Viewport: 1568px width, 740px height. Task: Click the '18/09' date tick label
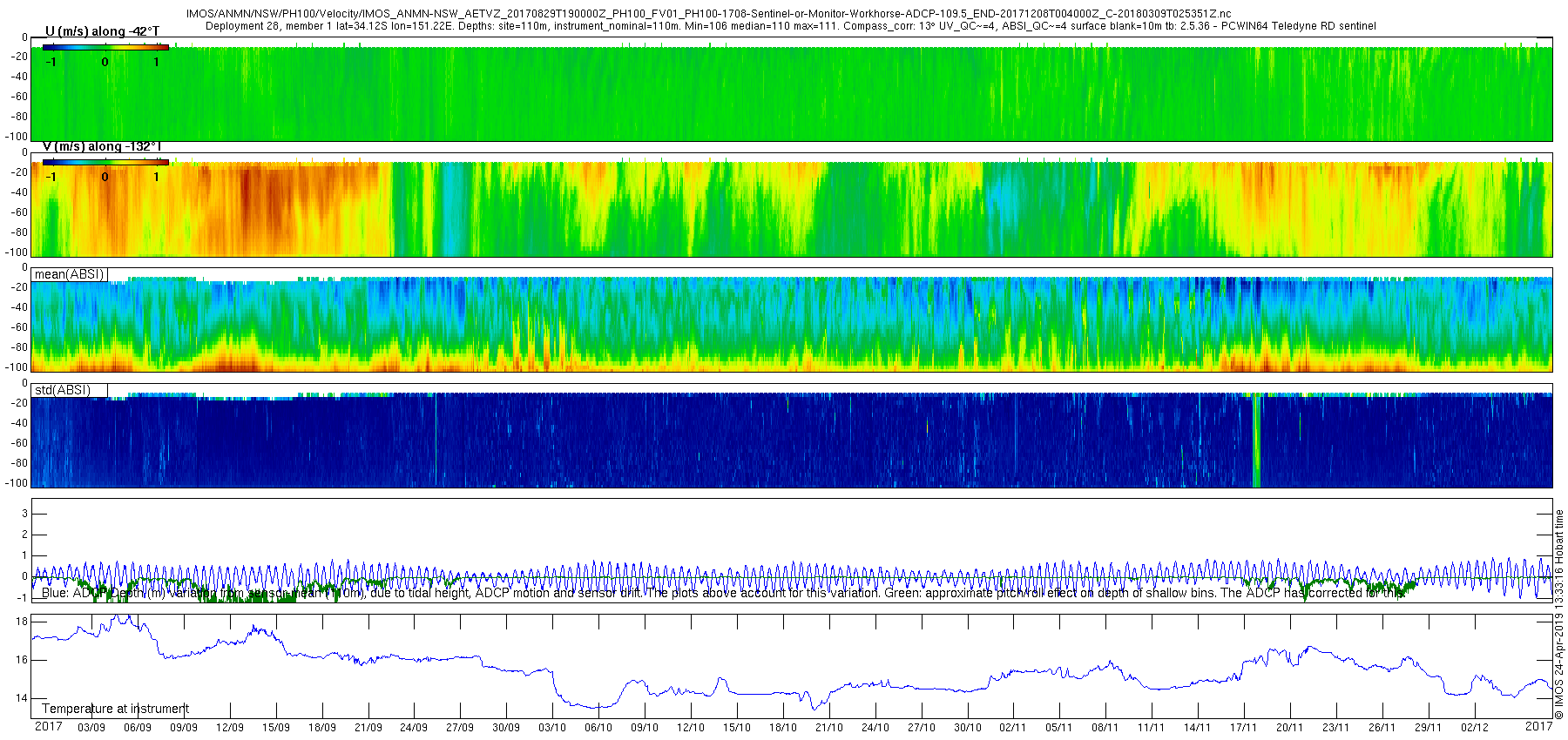[x=322, y=728]
